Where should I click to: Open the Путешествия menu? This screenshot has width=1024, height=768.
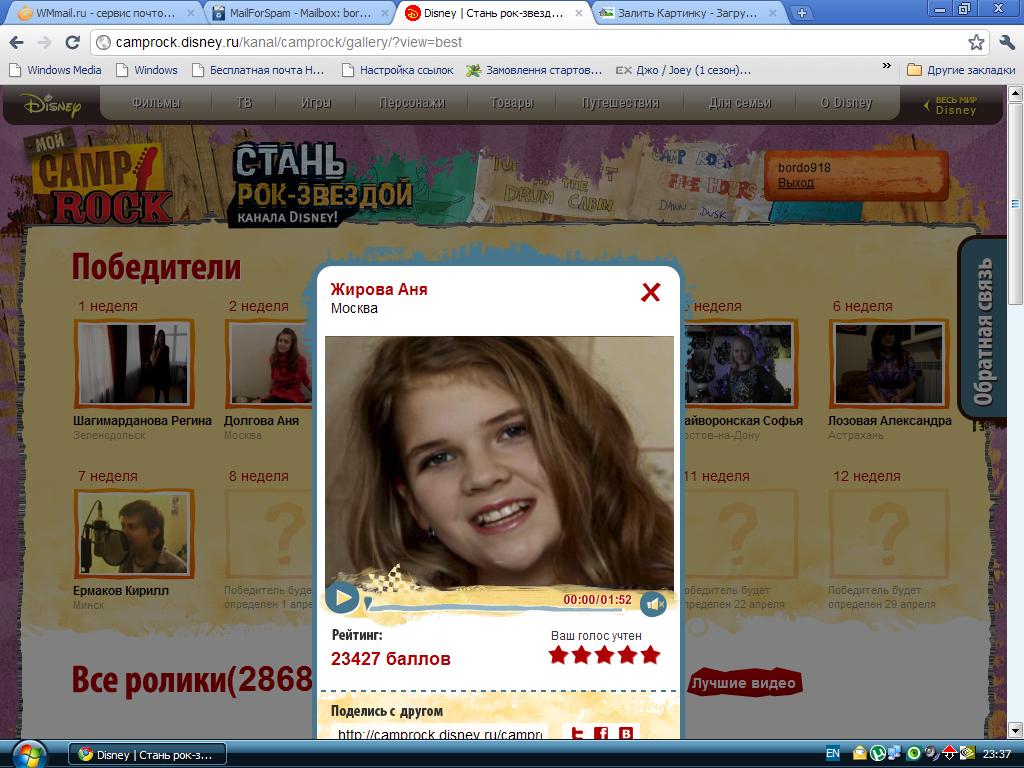pos(620,103)
